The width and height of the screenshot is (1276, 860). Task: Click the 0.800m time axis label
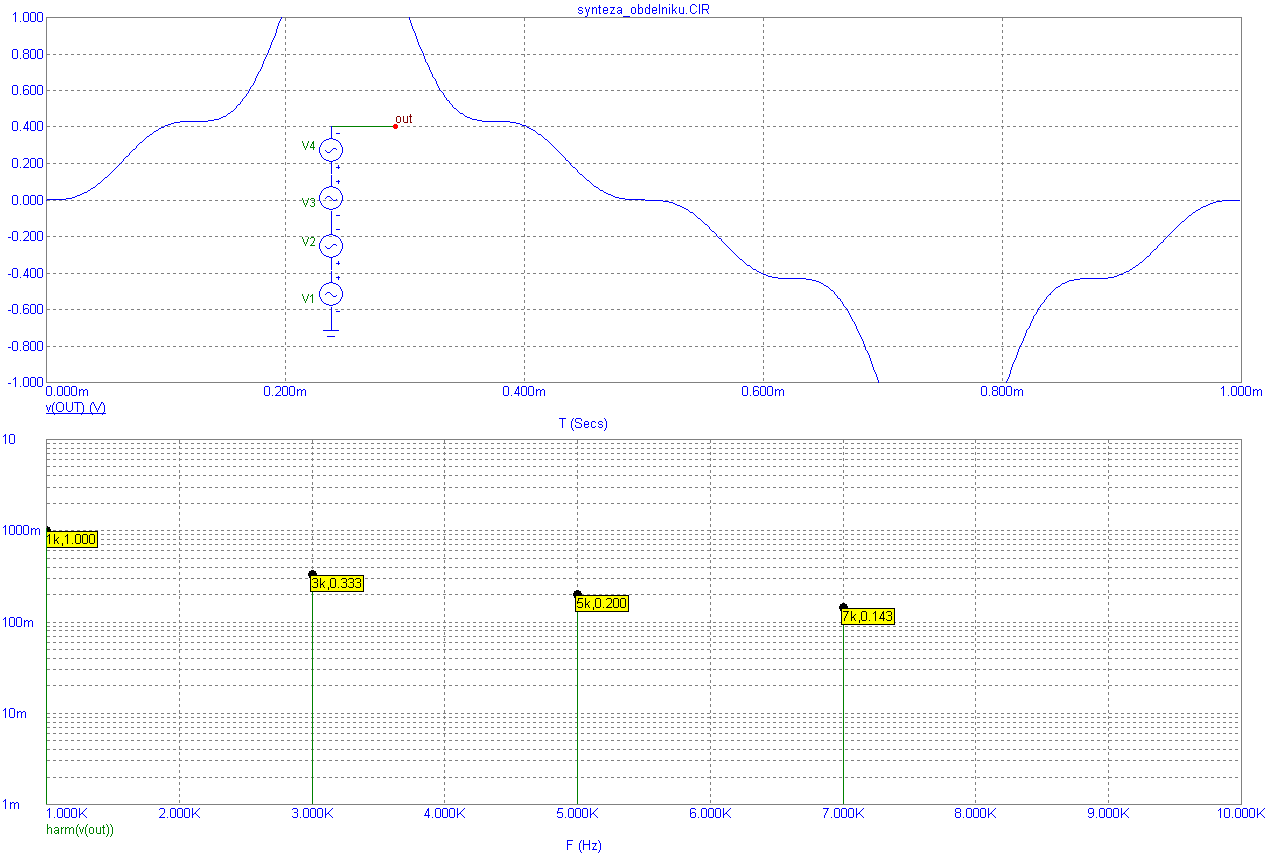pyautogui.click(x=1002, y=391)
